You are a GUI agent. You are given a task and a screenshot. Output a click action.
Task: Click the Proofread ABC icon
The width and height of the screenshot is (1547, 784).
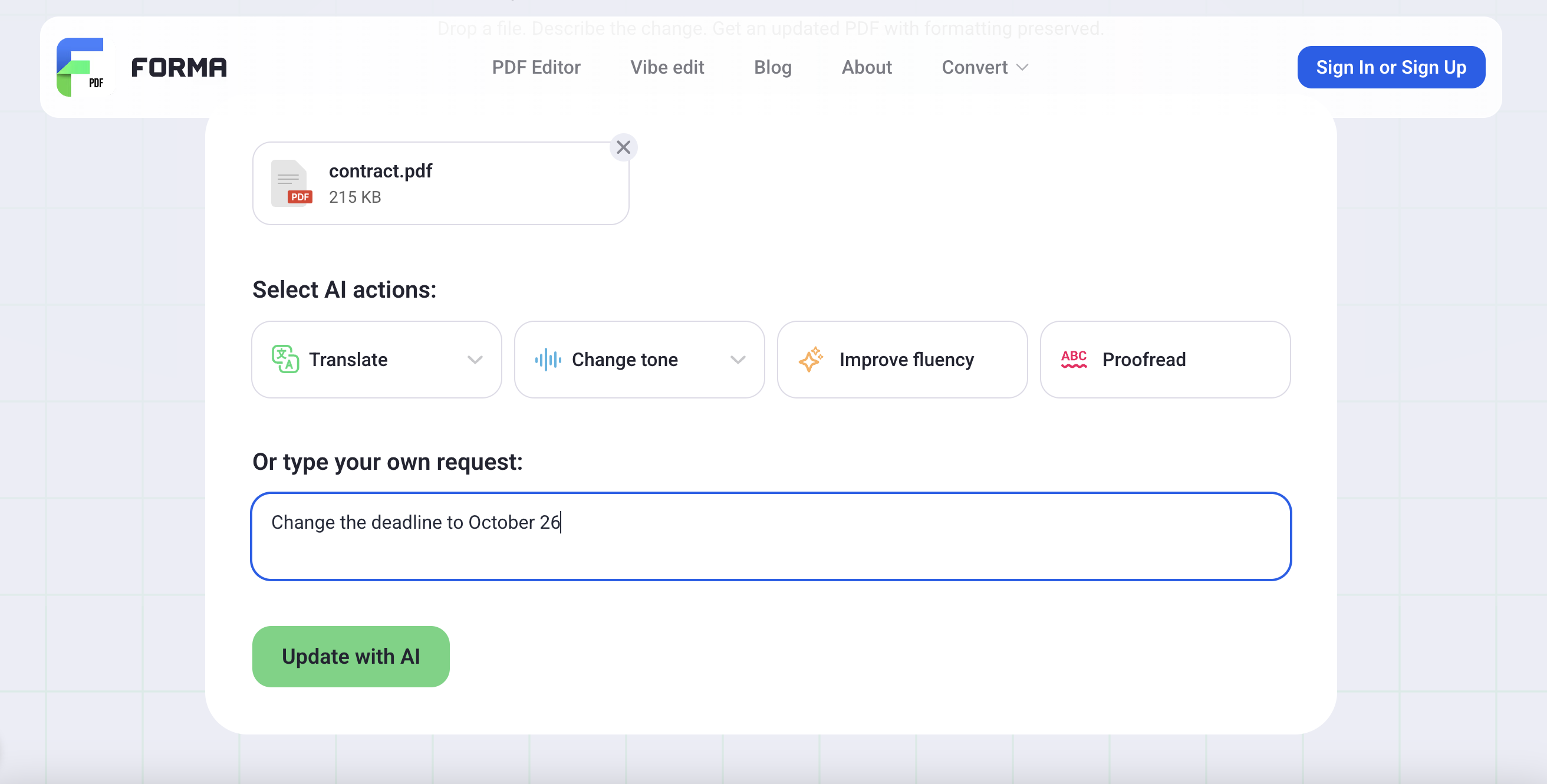(x=1074, y=359)
